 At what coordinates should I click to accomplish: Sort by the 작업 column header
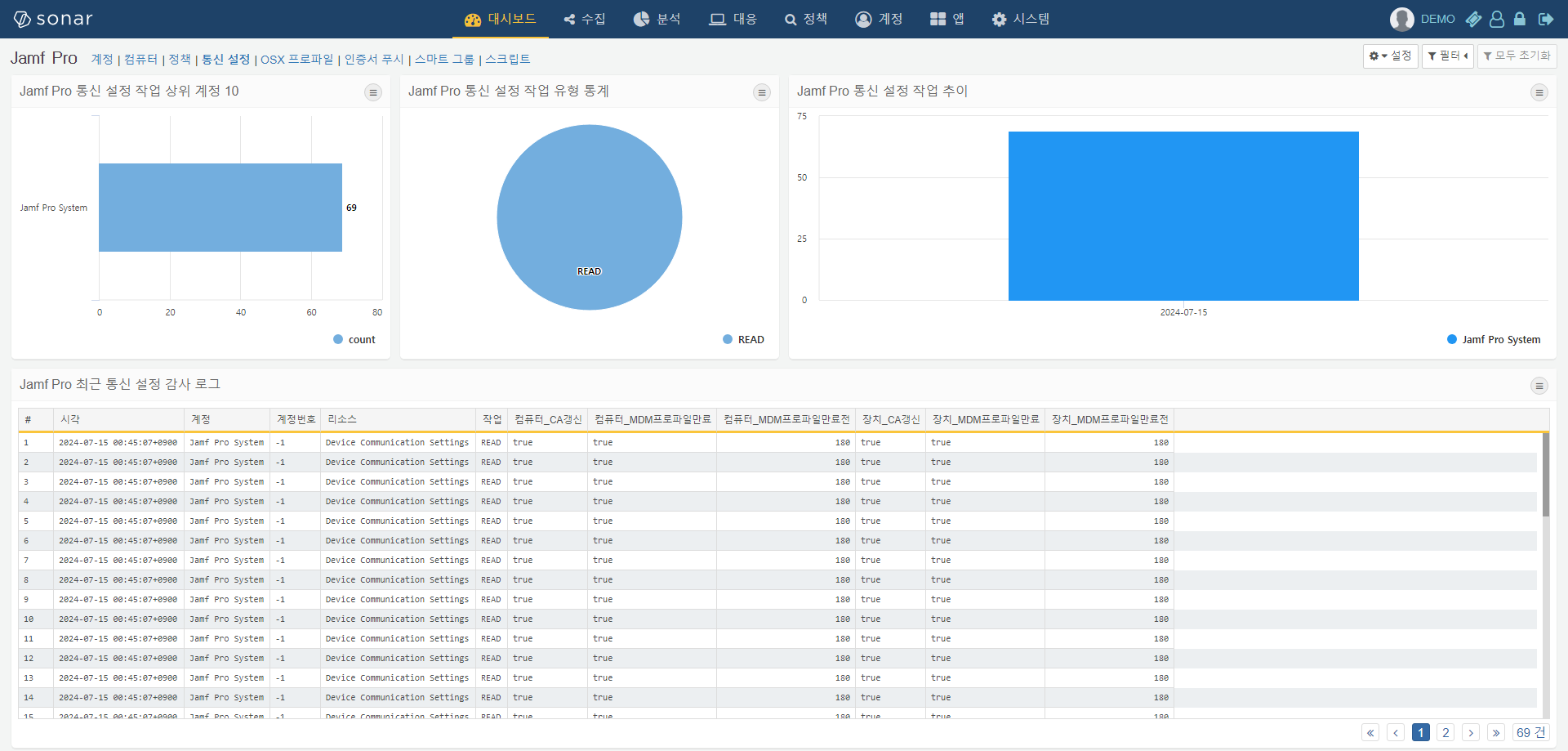click(492, 420)
